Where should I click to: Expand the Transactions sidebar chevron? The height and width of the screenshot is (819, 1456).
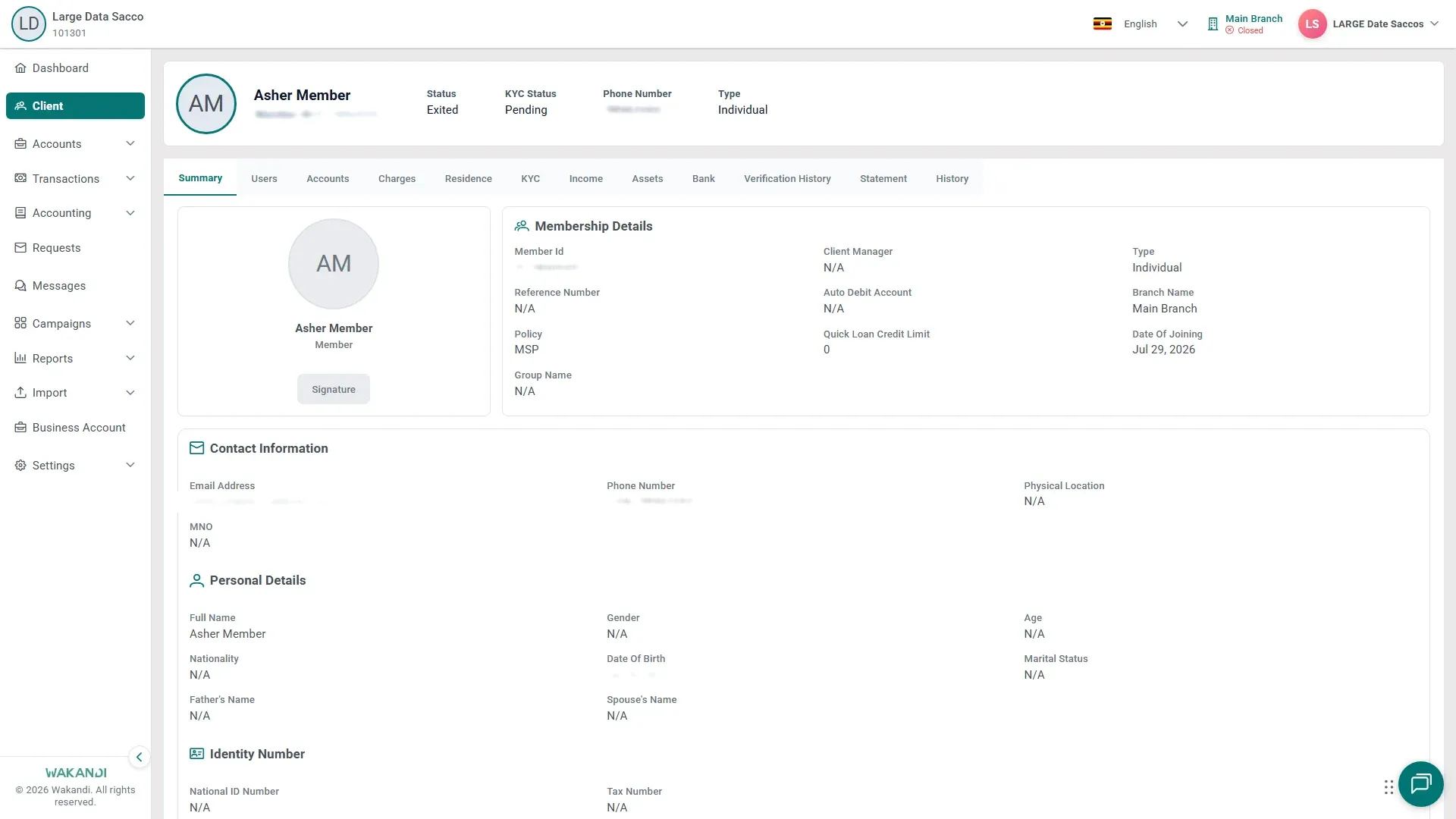130,179
